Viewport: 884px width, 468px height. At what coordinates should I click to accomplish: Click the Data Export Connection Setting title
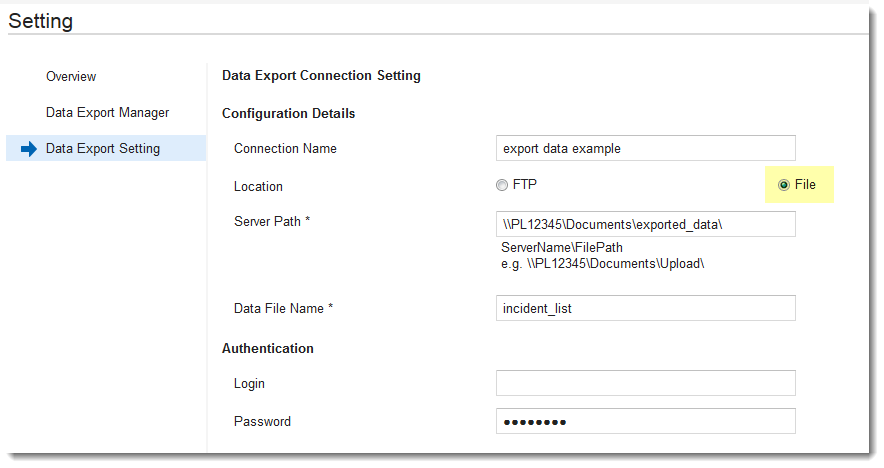(x=321, y=76)
